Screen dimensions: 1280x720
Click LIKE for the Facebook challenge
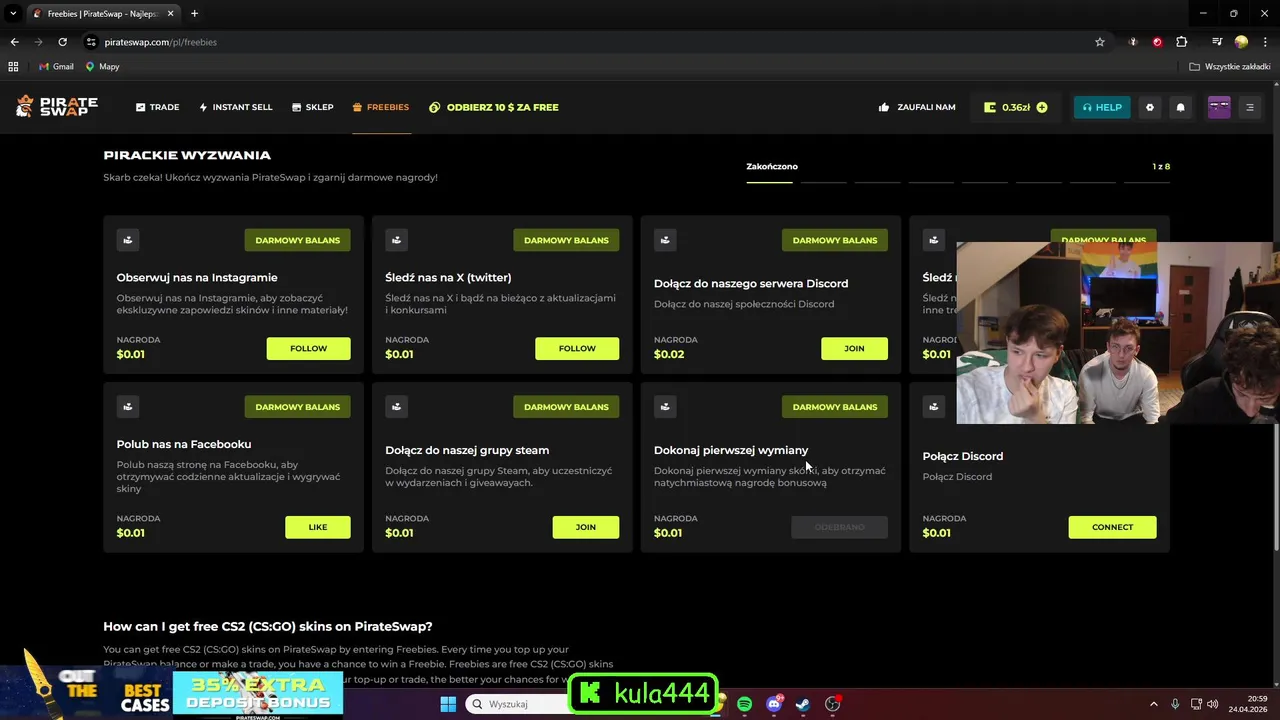pos(318,527)
